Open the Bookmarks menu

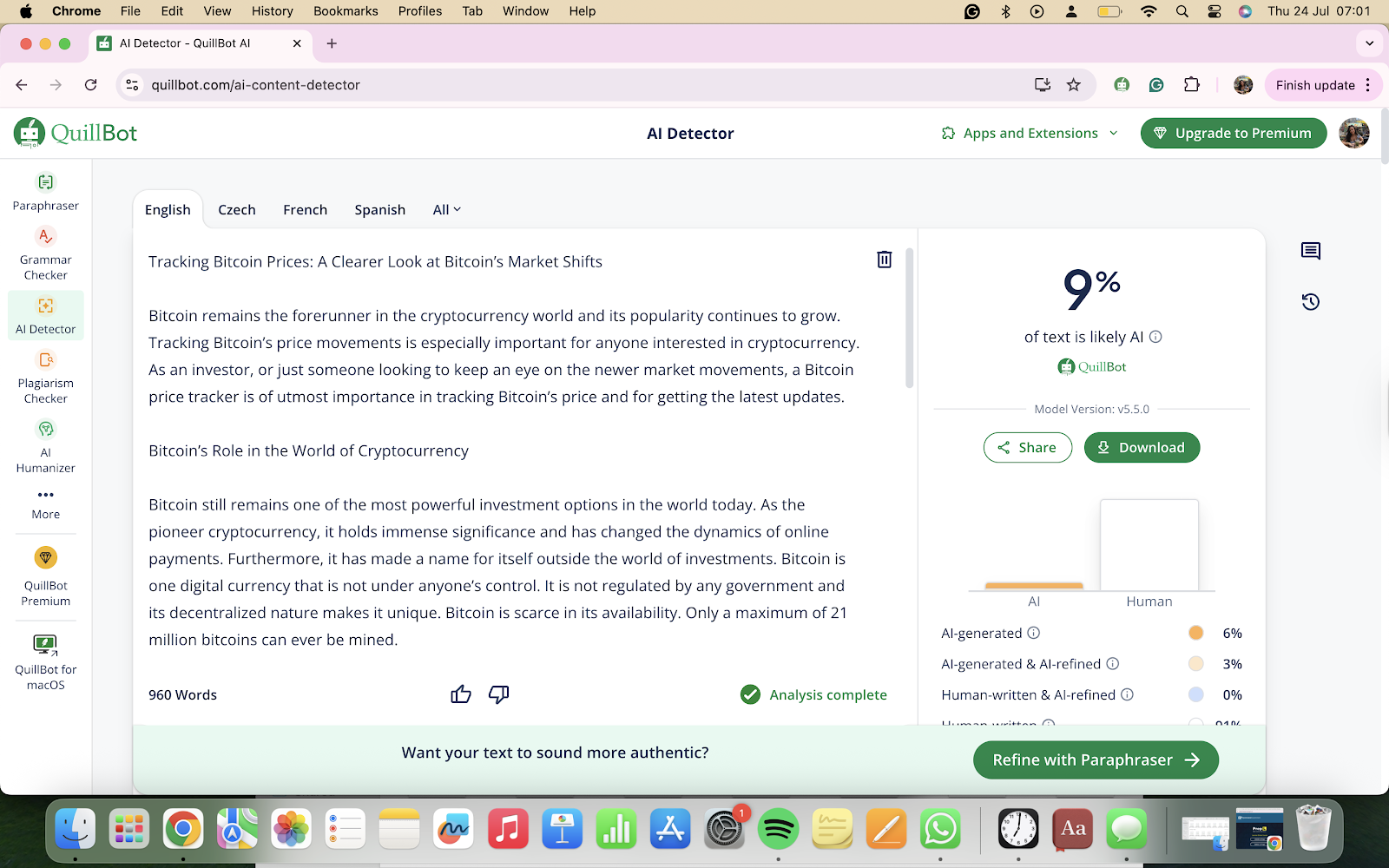coord(346,10)
